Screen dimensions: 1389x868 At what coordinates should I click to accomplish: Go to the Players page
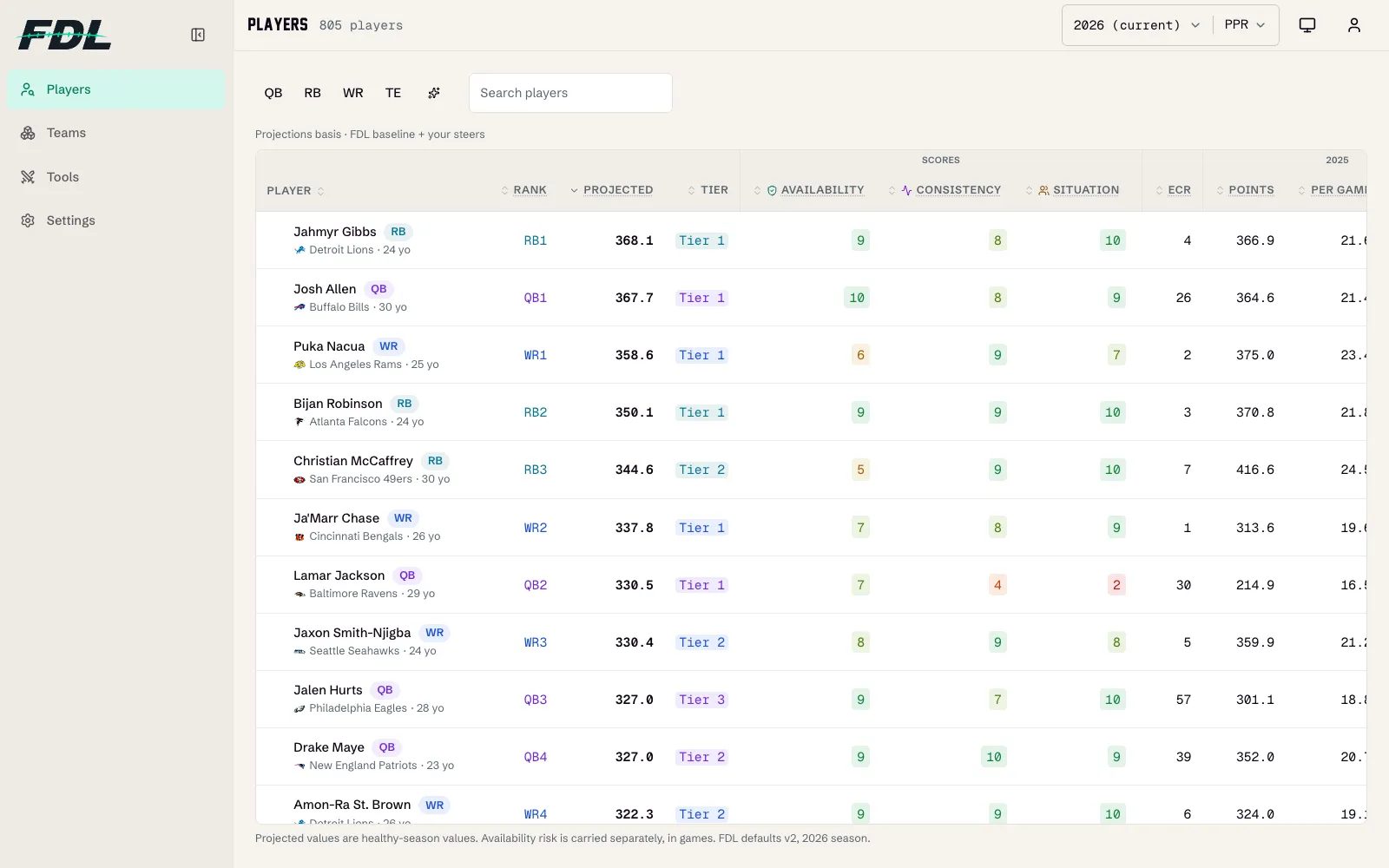click(116, 89)
